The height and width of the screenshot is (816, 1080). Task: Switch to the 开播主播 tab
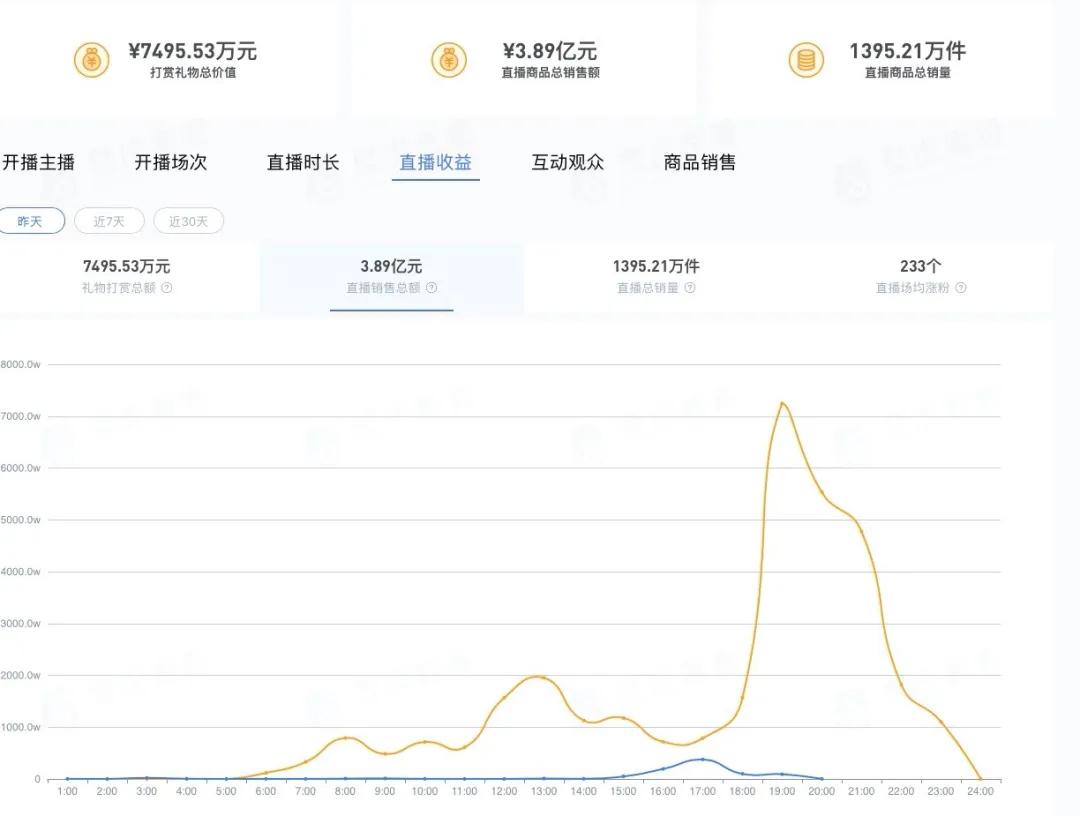tap(43, 162)
